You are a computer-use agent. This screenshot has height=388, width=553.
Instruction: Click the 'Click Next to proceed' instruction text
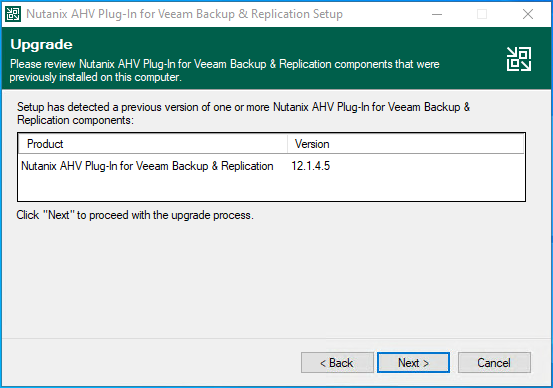click(x=135, y=215)
